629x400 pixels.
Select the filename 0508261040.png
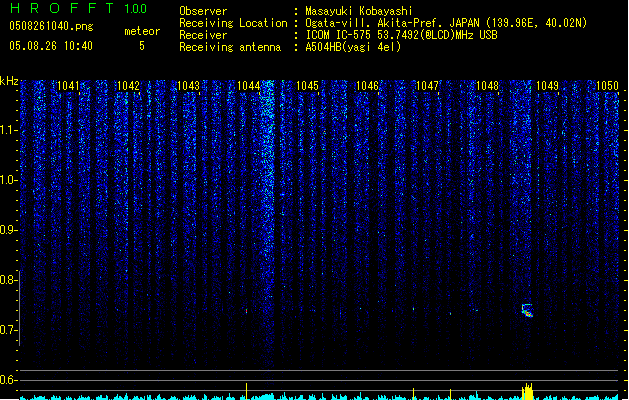(x=51, y=26)
